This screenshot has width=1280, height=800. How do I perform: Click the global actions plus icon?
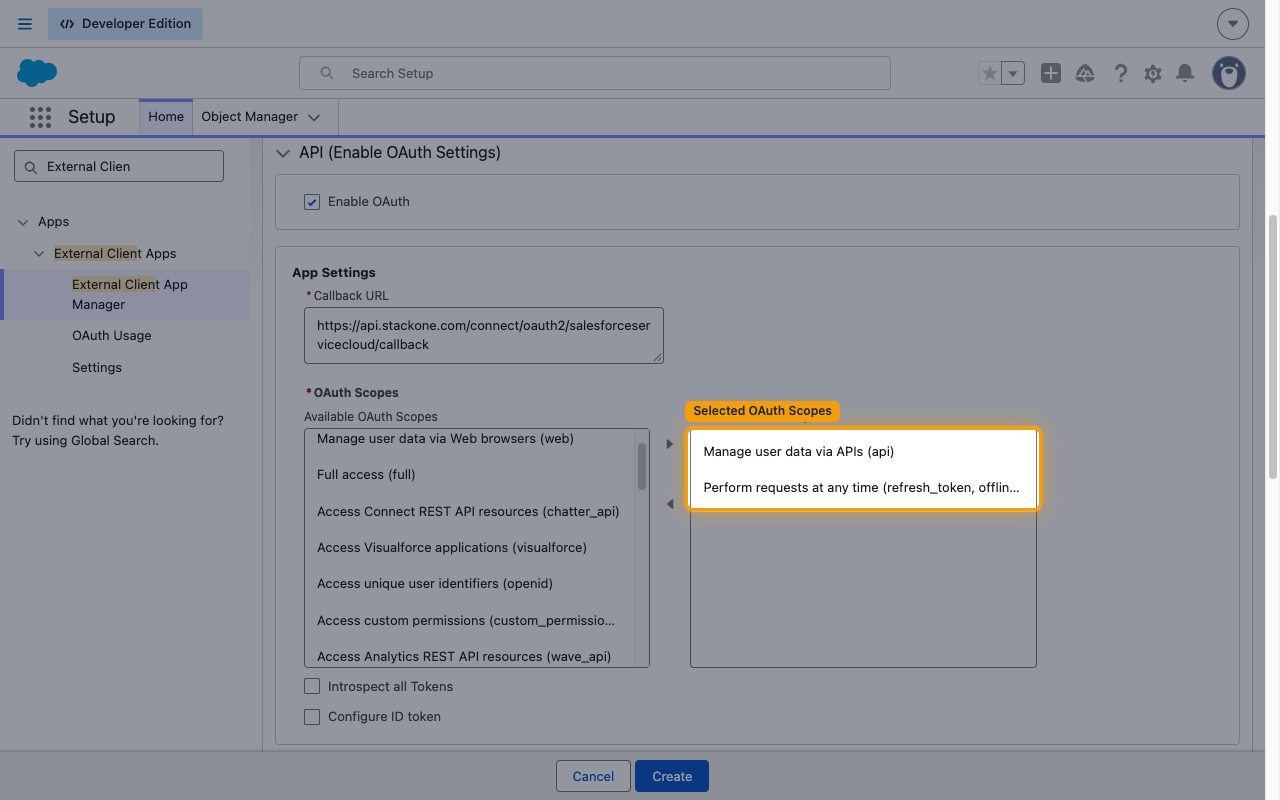[x=1050, y=73]
